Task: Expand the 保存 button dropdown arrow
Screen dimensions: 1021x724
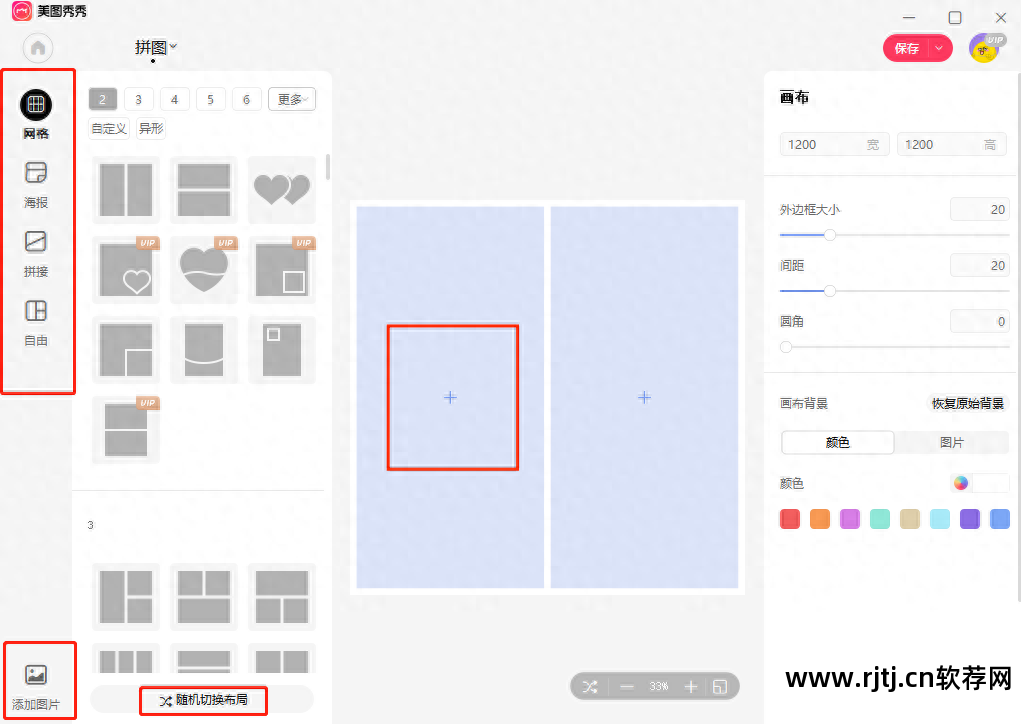Action: coord(941,47)
